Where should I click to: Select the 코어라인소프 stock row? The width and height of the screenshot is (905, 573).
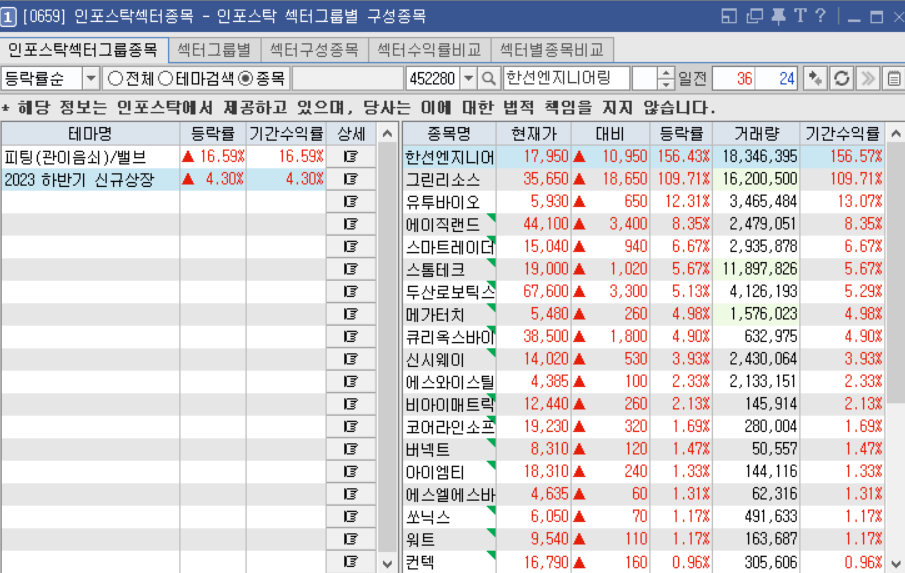[644, 426]
